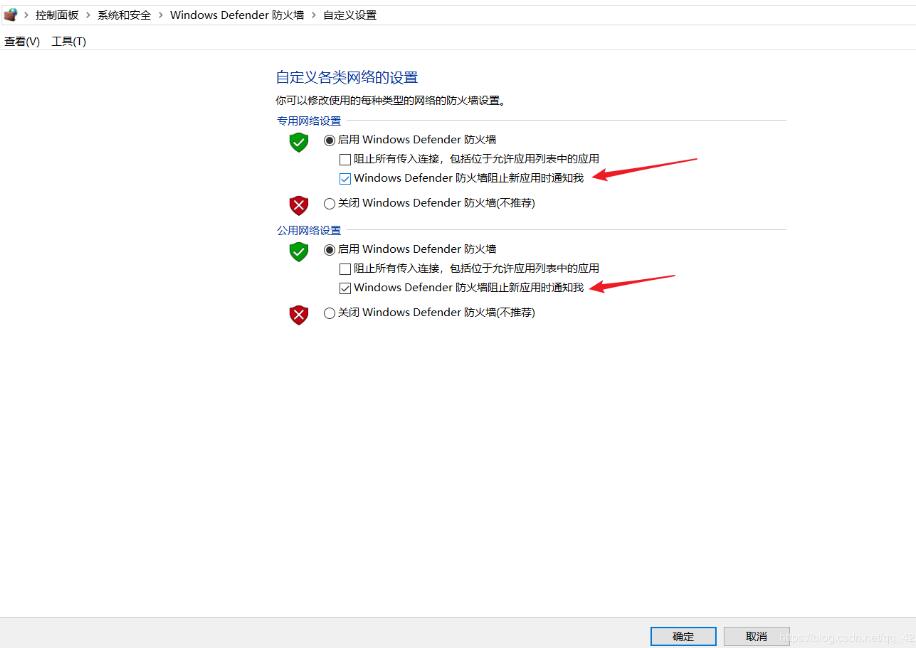Go to 系统和安全 in the breadcrumb
Viewport: 916px width, 648px height.
point(124,15)
